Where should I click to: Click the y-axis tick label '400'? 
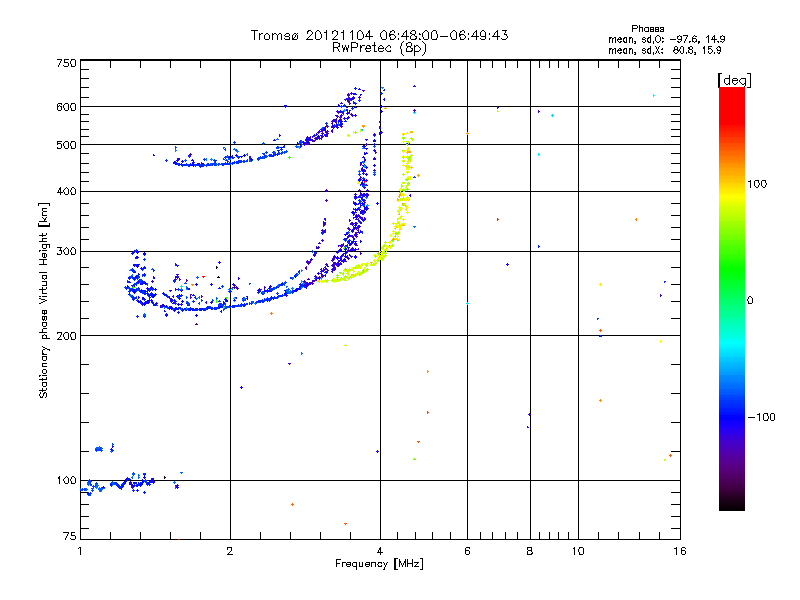[x=66, y=191]
